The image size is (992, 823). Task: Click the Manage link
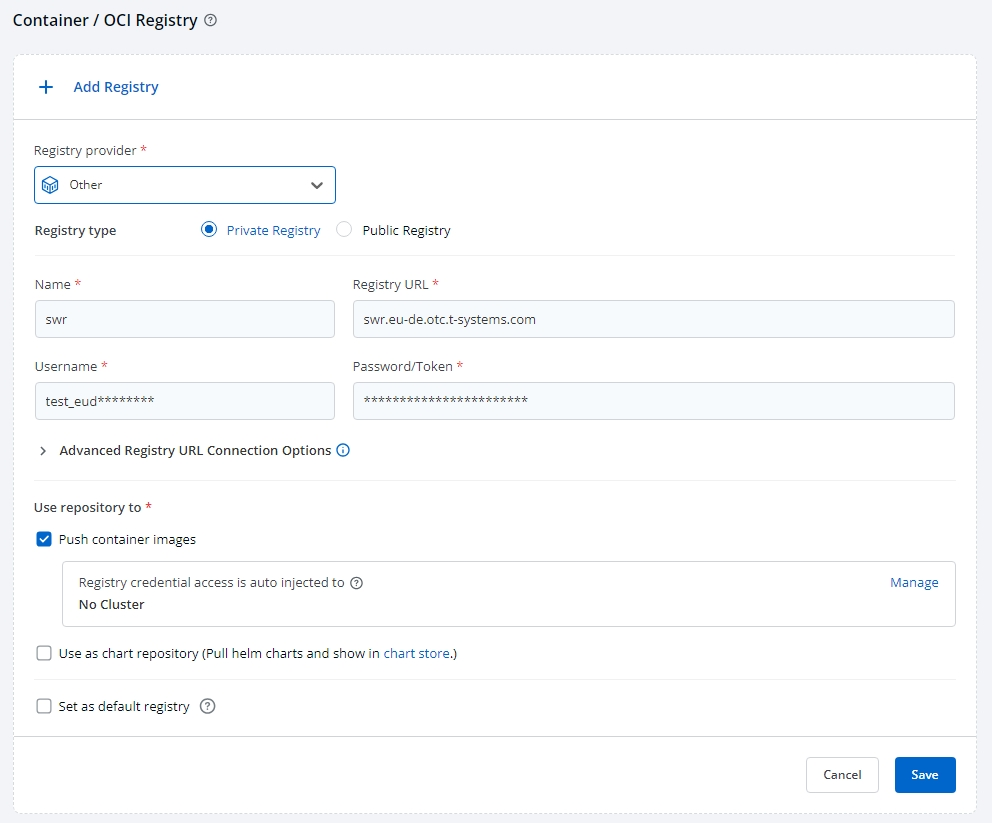pos(914,582)
